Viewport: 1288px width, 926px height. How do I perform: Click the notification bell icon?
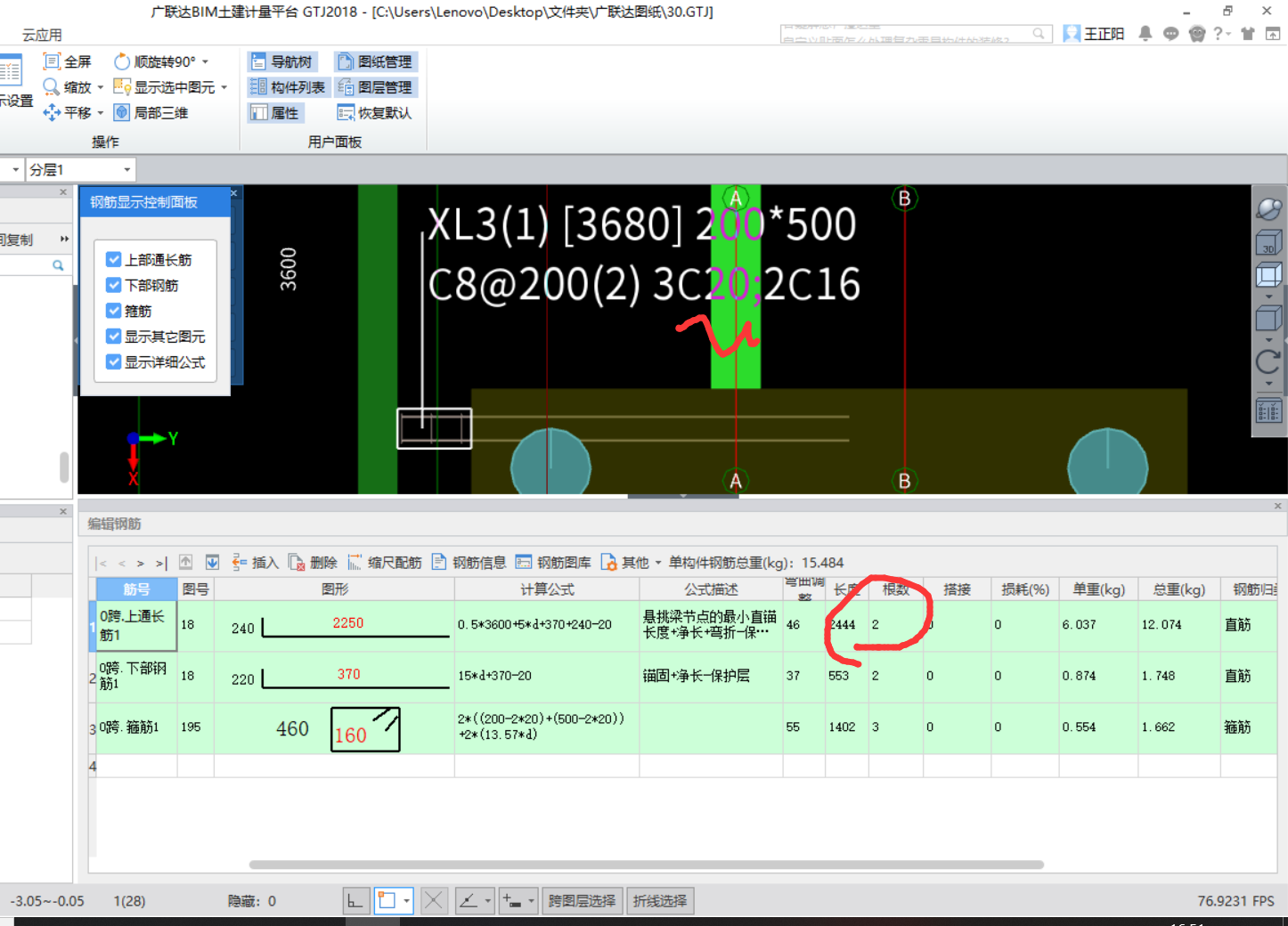click(1145, 34)
